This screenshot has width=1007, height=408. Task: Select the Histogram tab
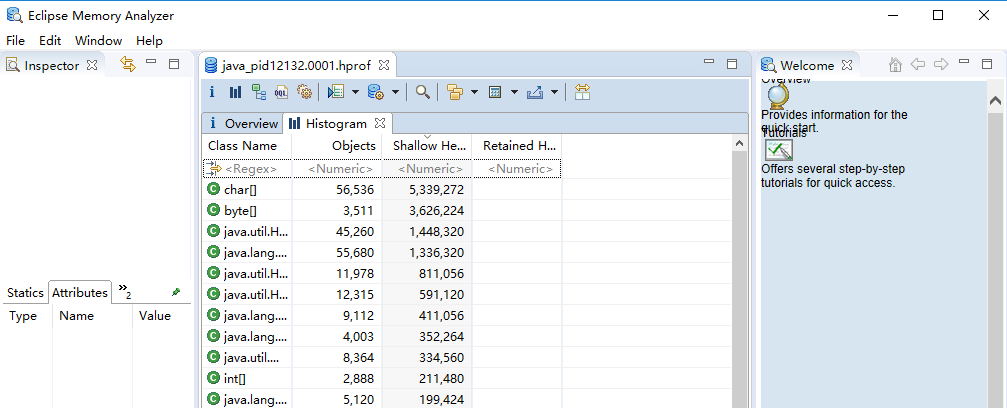(x=336, y=123)
